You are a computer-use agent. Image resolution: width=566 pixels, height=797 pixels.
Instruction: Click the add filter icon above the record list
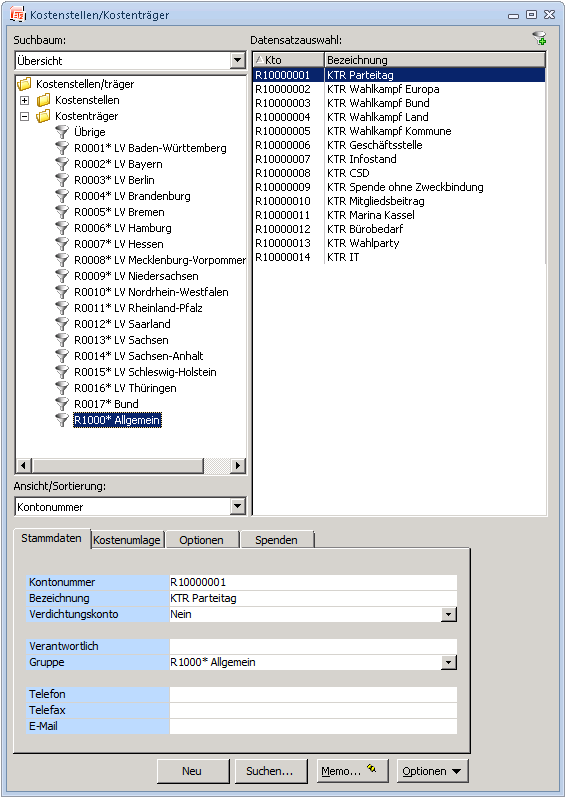click(x=539, y=38)
